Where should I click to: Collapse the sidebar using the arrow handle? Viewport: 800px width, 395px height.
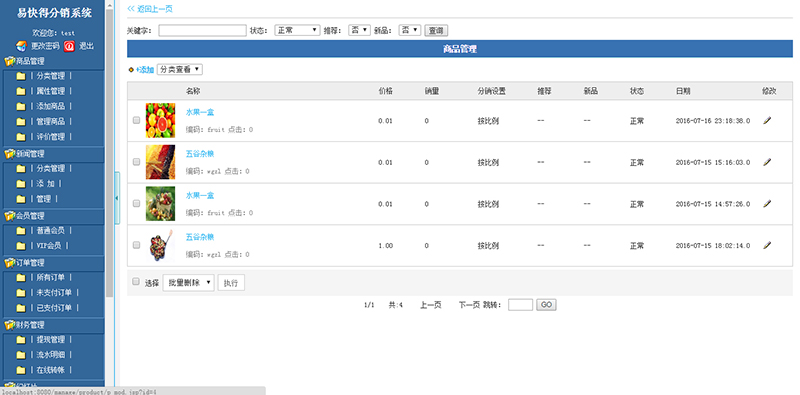coord(117,198)
